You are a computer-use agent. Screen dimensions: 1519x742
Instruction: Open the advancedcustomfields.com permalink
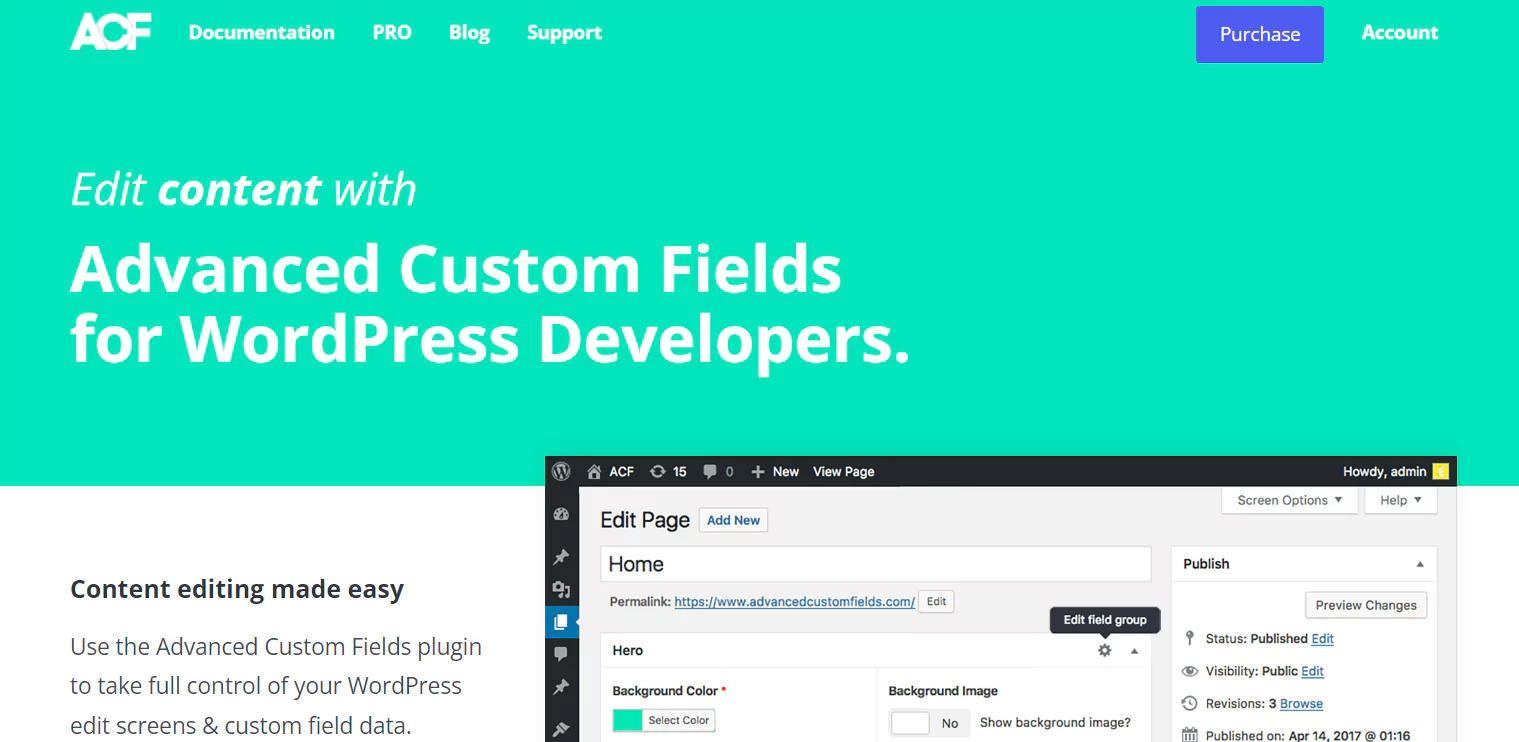coord(794,602)
